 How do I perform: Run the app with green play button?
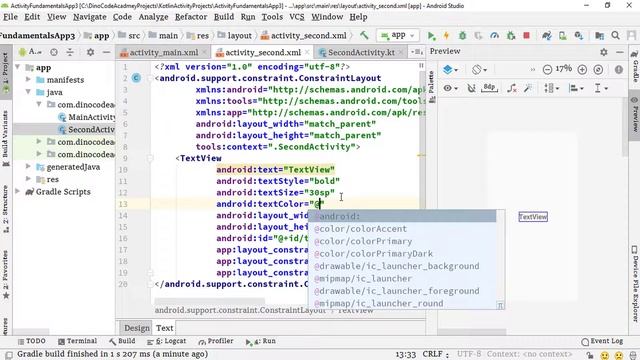(x=431, y=36)
